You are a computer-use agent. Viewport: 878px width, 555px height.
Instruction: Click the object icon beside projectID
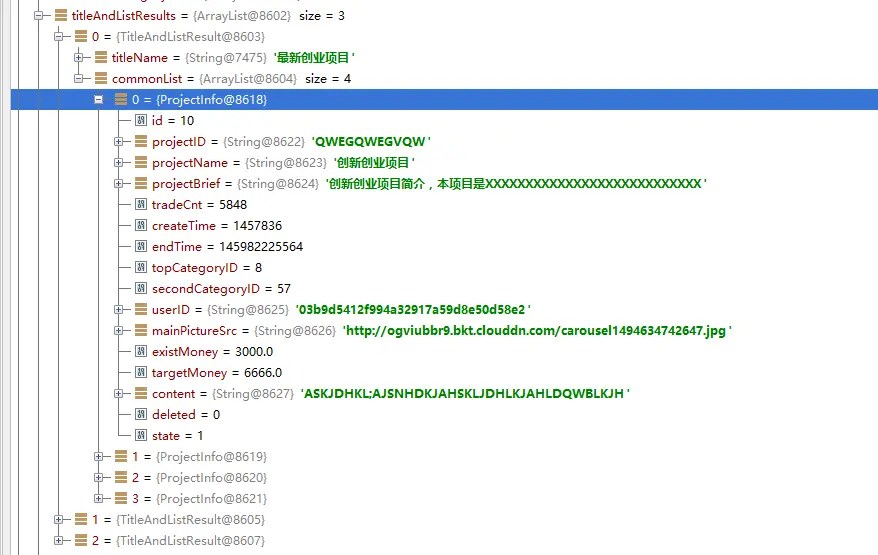[141, 142]
